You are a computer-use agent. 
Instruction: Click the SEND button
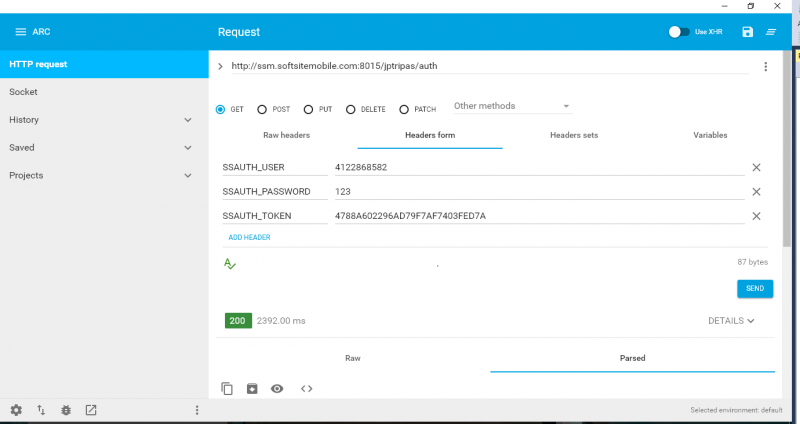pos(755,289)
